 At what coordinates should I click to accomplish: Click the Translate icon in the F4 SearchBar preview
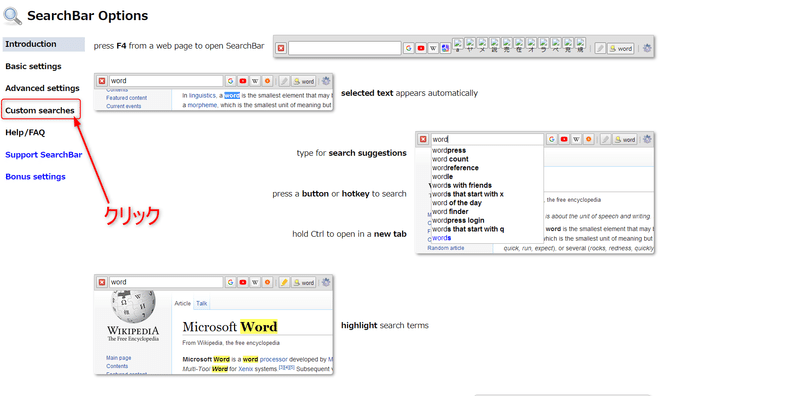coord(445,48)
